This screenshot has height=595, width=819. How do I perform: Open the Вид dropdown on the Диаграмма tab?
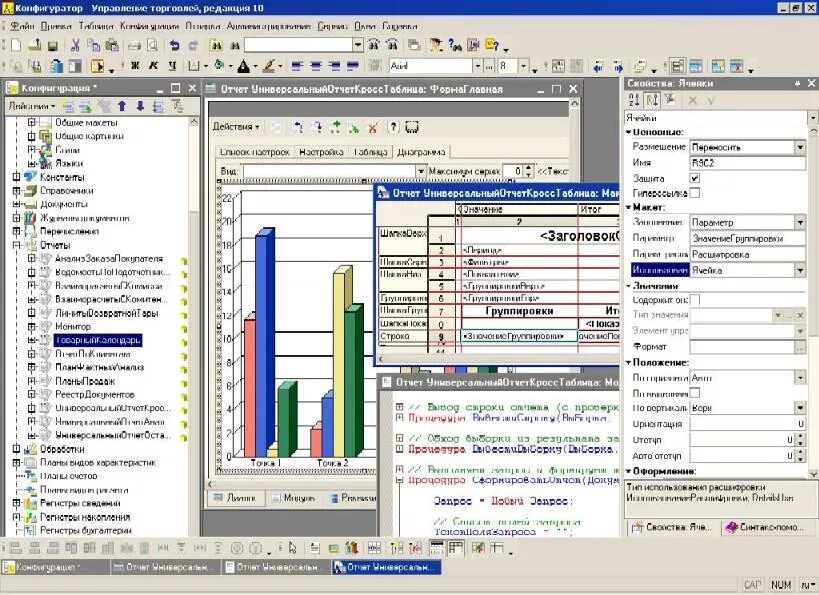(x=420, y=171)
